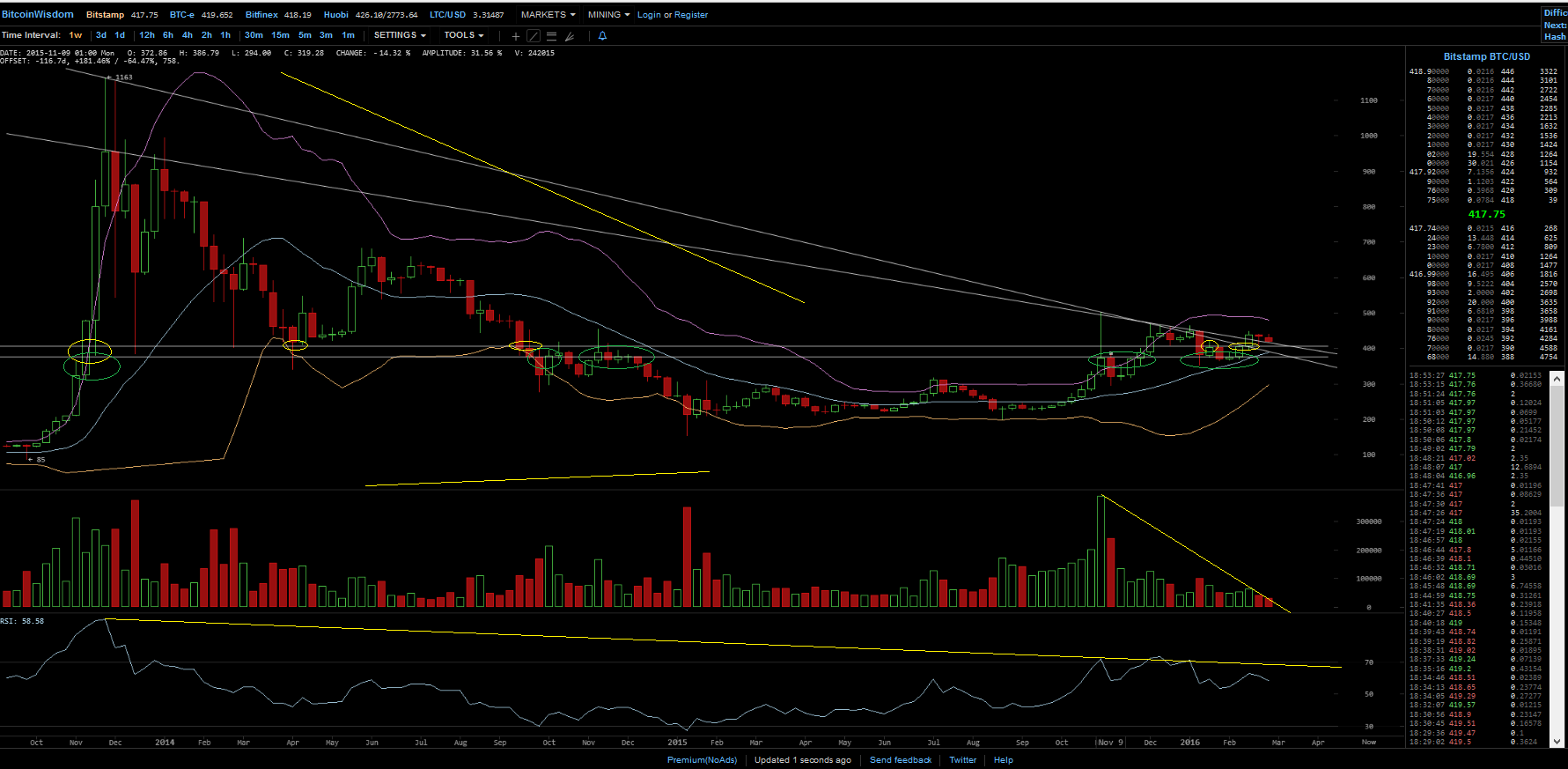Image resolution: width=1568 pixels, height=769 pixels.
Task: Click the Register link
Action: [691, 15]
